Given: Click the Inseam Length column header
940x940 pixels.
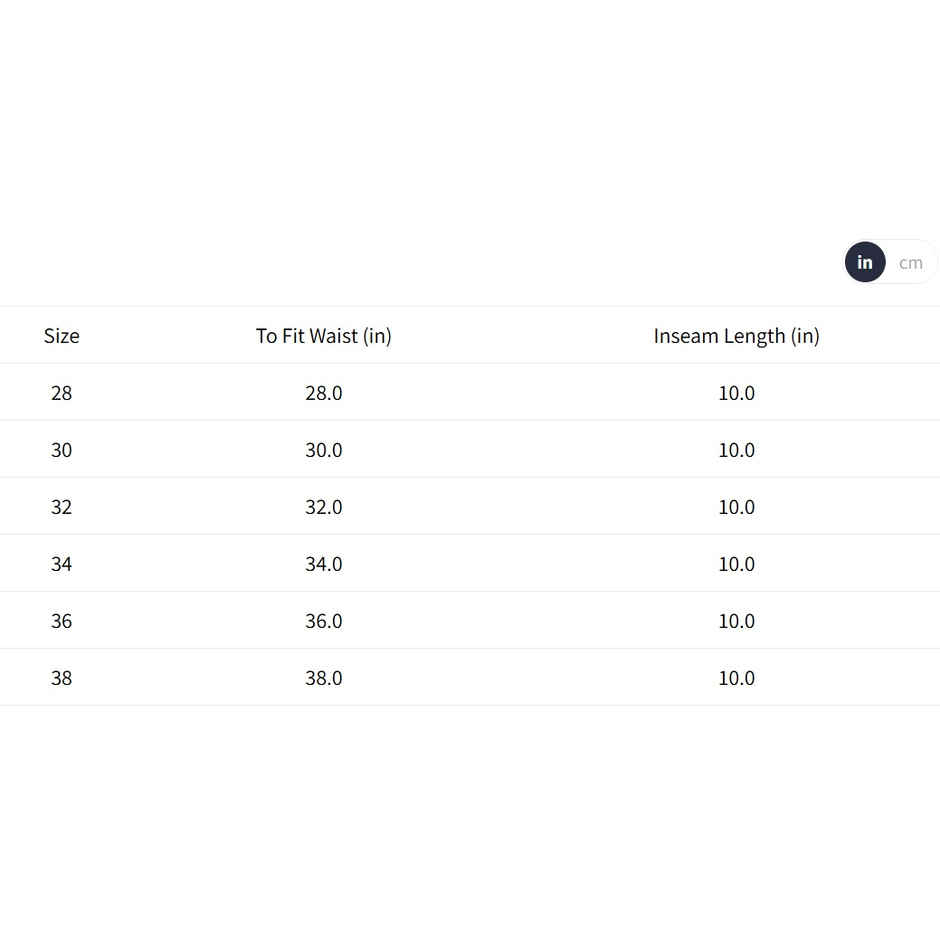Looking at the screenshot, I should (x=736, y=336).
